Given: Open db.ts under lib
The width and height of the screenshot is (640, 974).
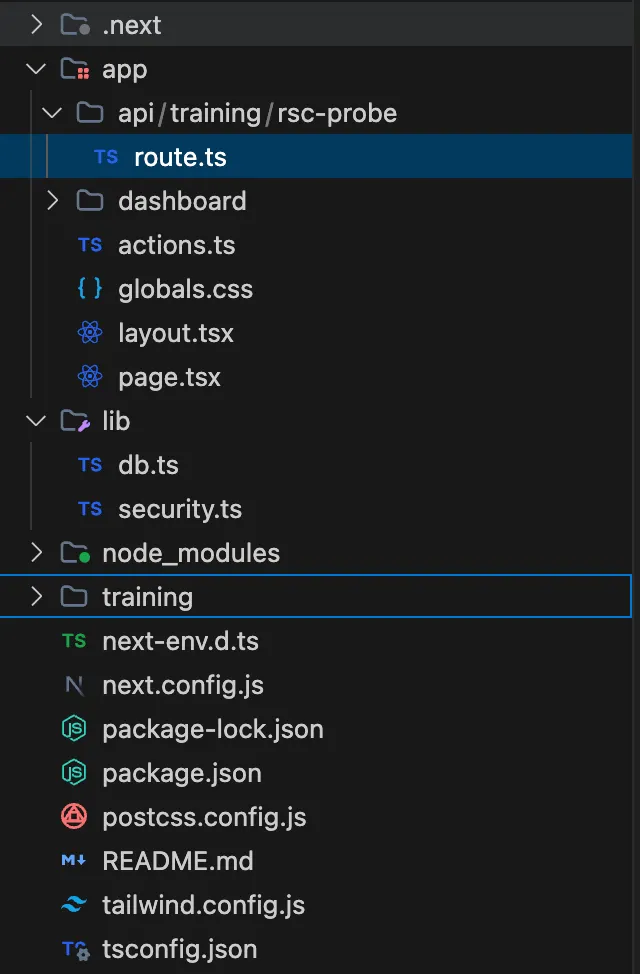Looking at the screenshot, I should tap(147, 465).
